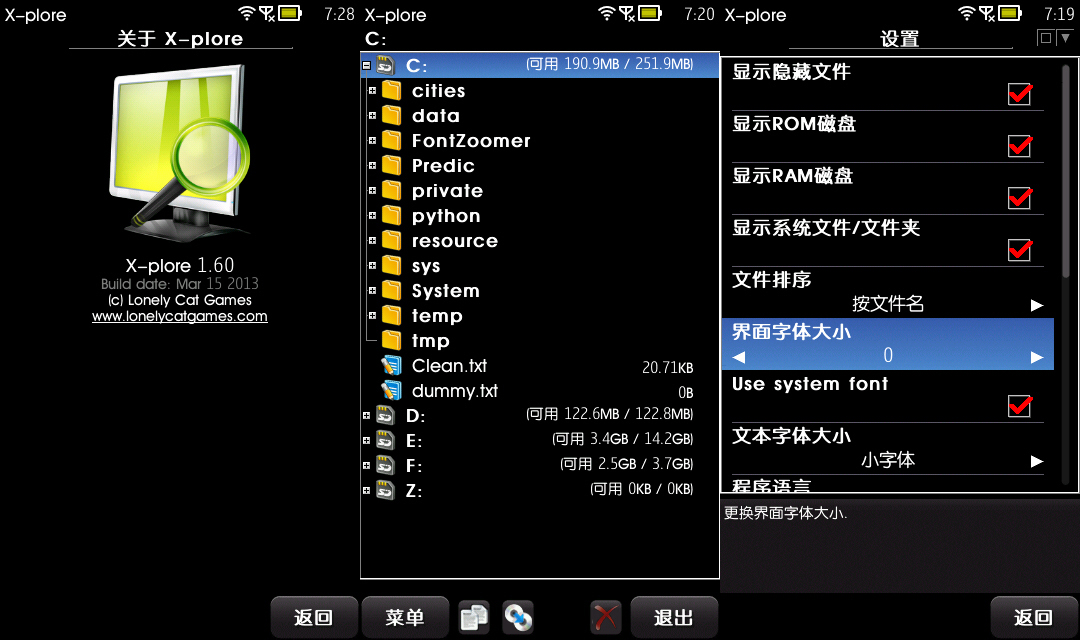Click the window mode icon beside 设置 title
Screen dimensions: 1080x640
click(x=1046, y=38)
